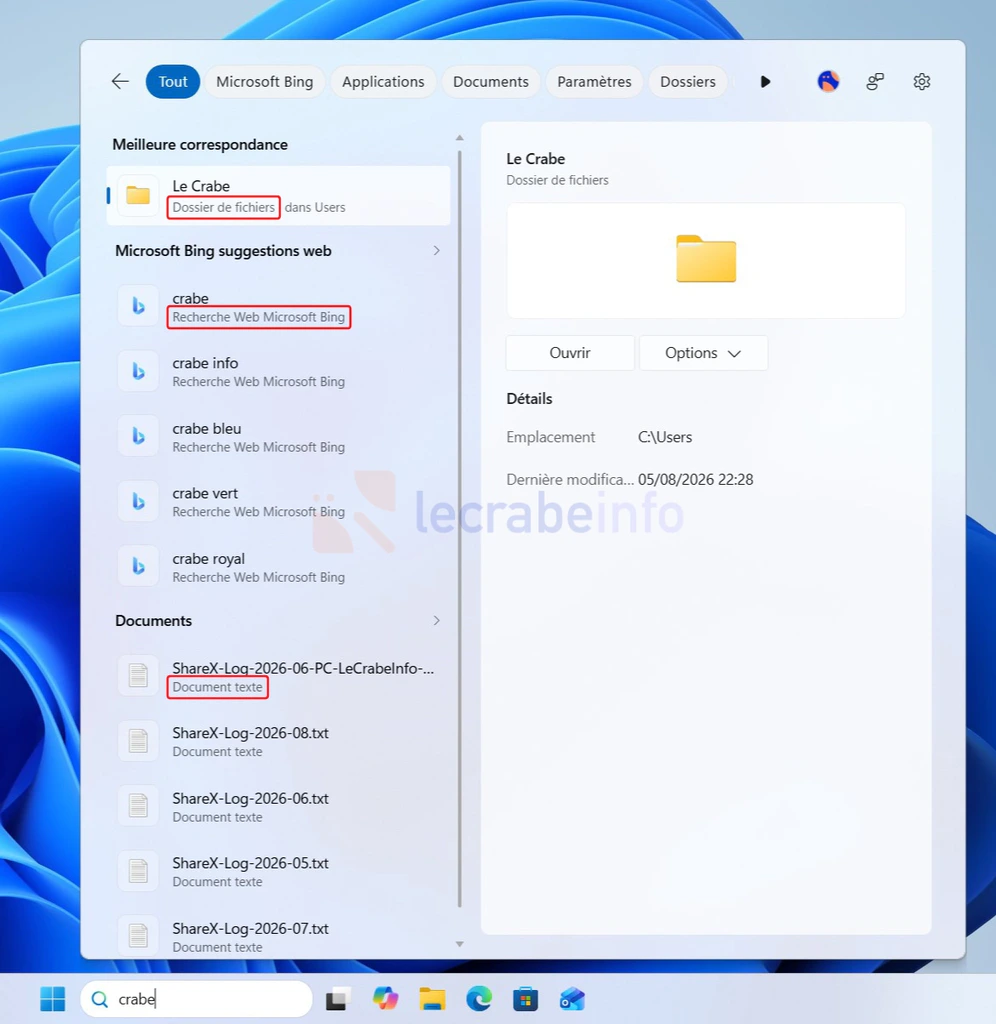The image size is (996, 1024).
Task: Click document icon of ShareX-Log-2026-06.txt
Action: [x=138, y=805]
